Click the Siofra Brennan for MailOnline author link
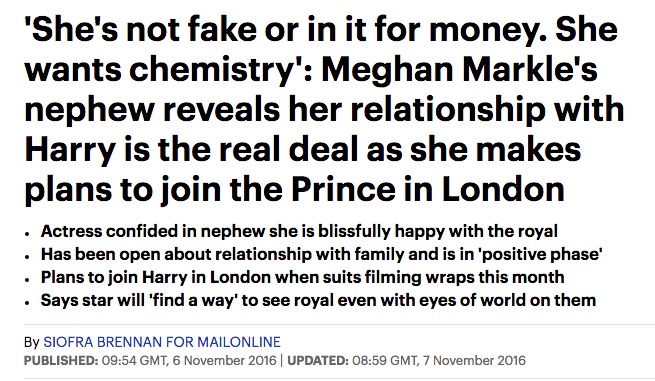The width and height of the screenshot is (655, 381). pyautogui.click(x=162, y=342)
